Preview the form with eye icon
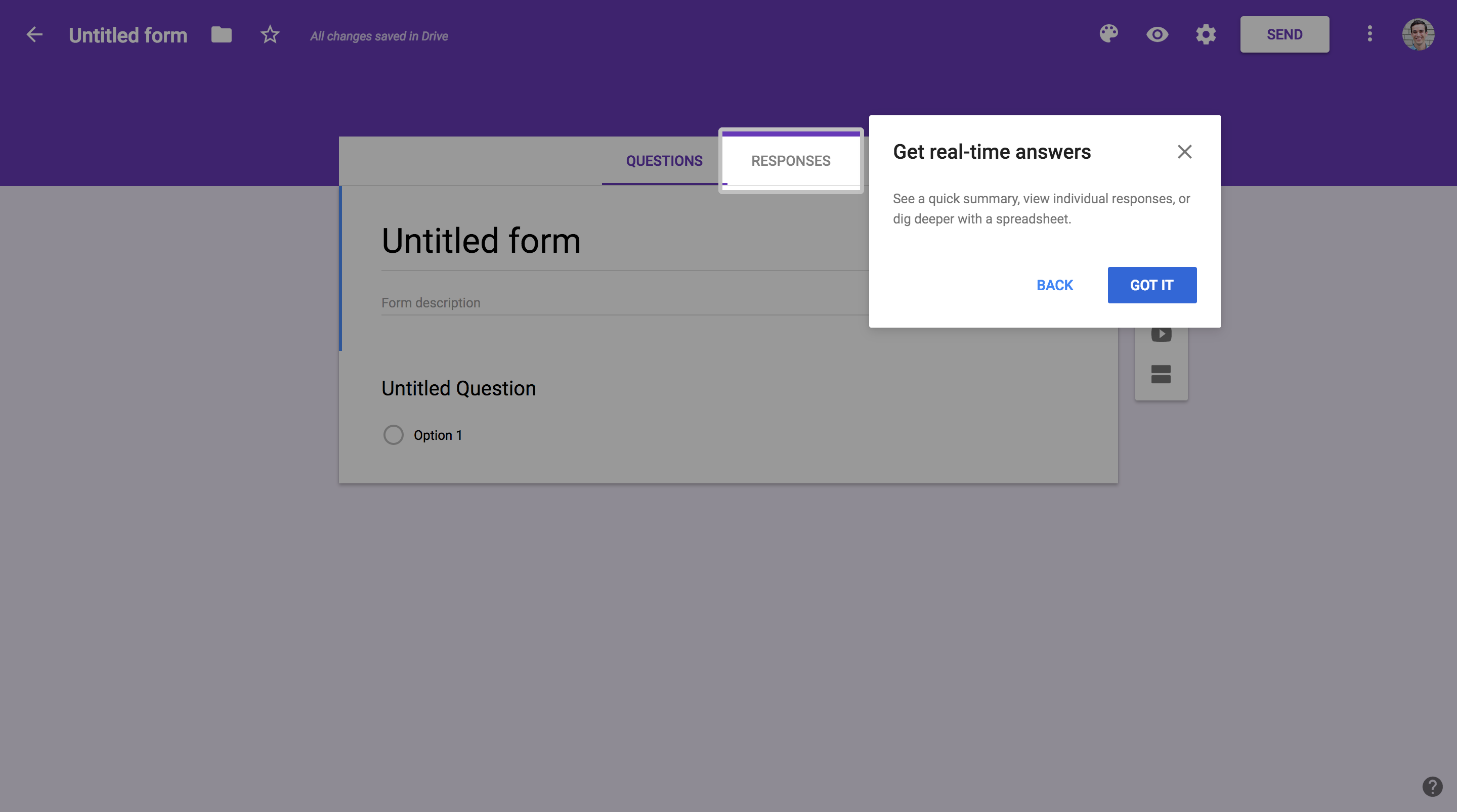Viewport: 1457px width, 812px height. click(x=1157, y=34)
